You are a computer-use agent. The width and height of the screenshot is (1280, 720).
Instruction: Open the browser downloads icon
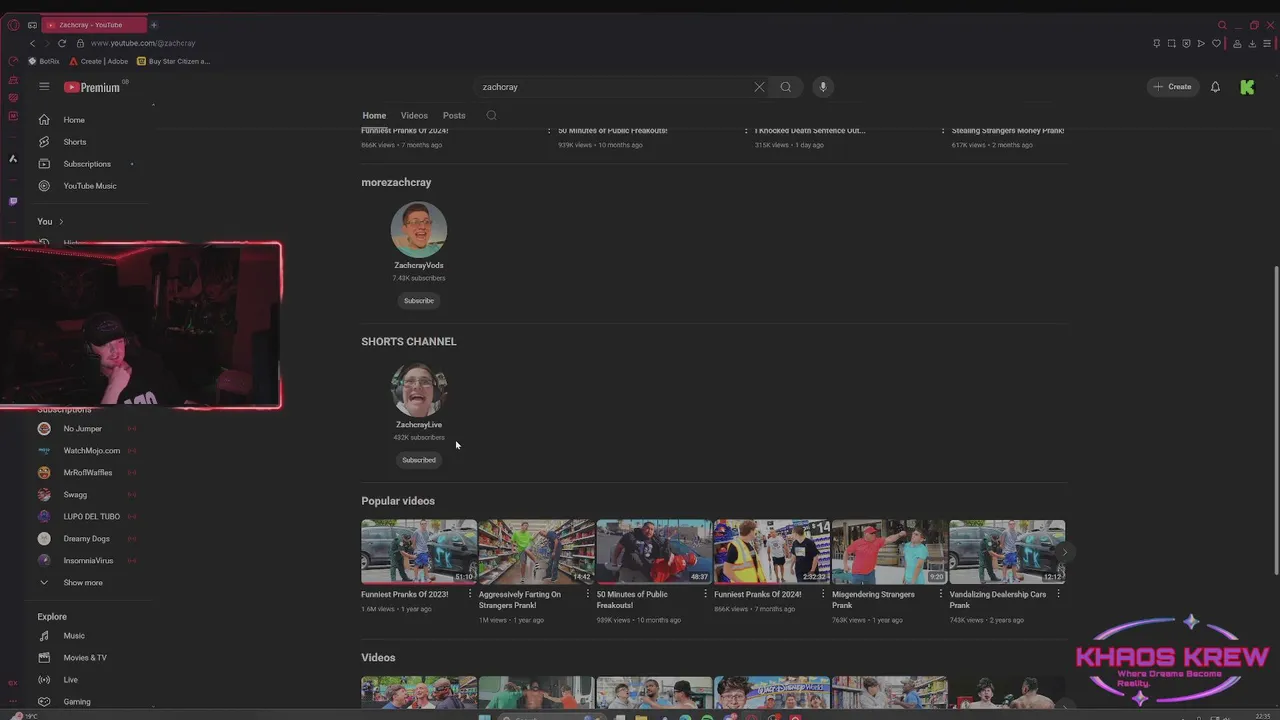coord(1252,43)
